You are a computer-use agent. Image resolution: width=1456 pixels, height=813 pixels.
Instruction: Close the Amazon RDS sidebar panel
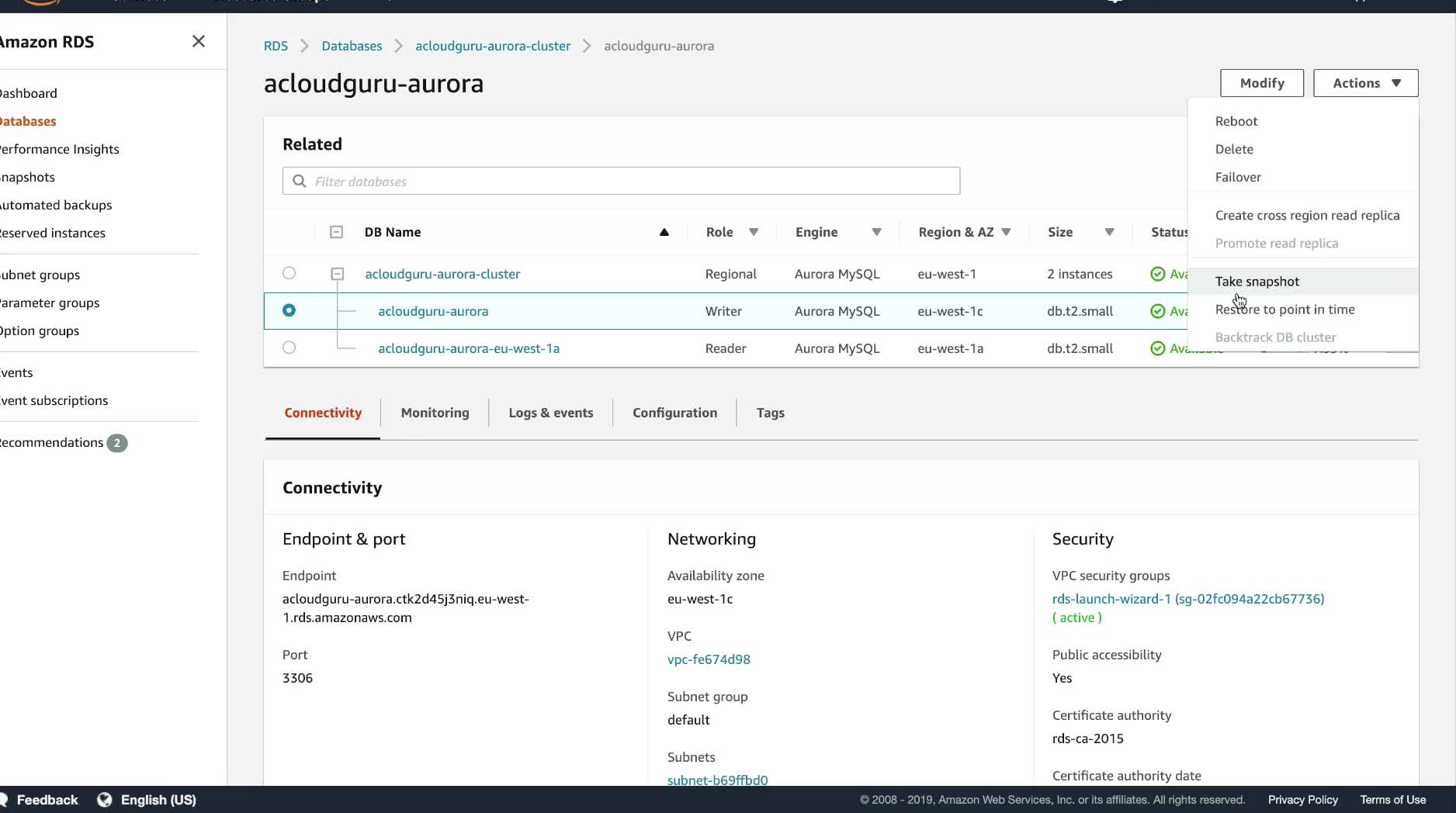199,41
